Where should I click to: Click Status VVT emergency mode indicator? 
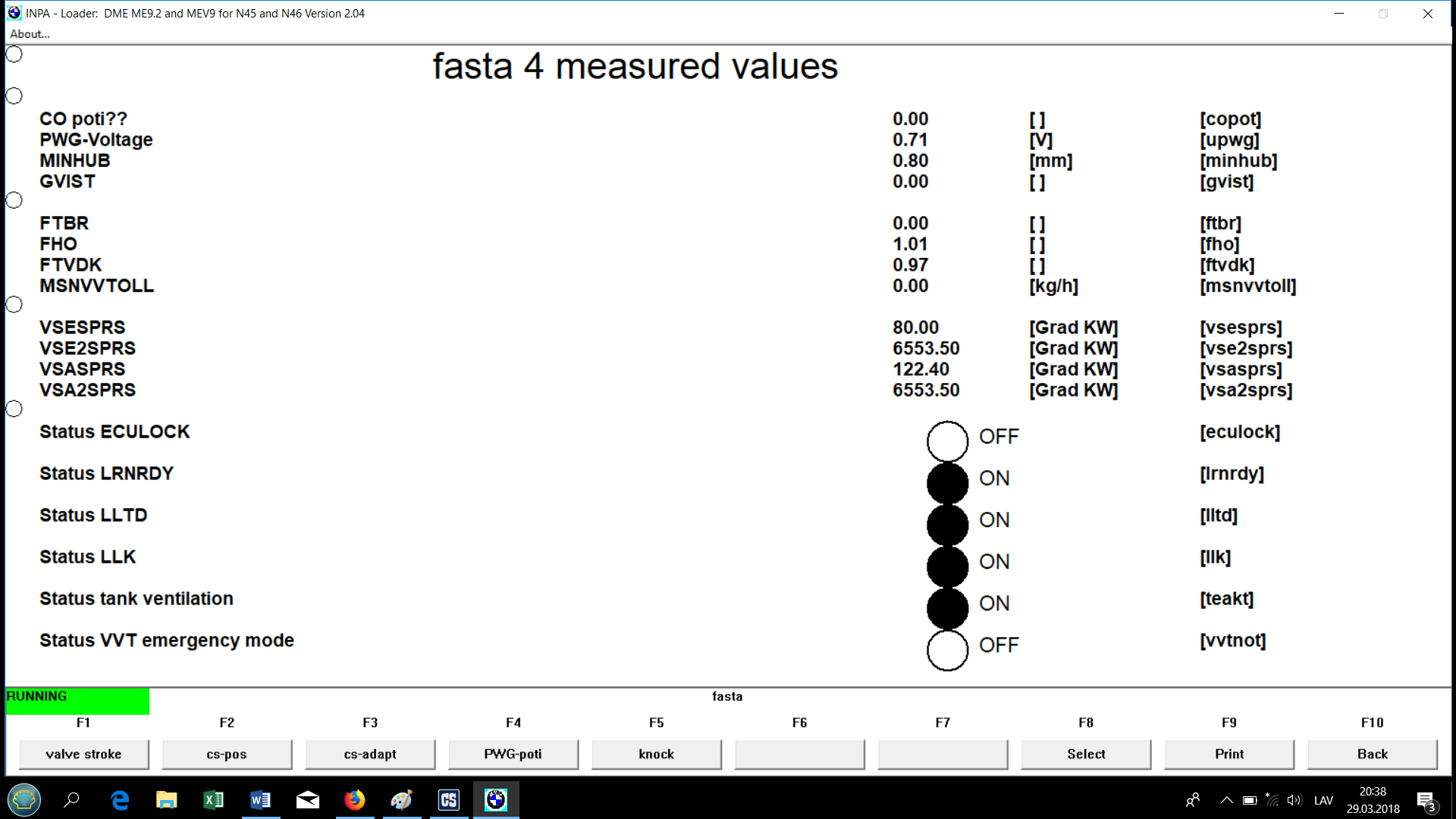coord(947,650)
